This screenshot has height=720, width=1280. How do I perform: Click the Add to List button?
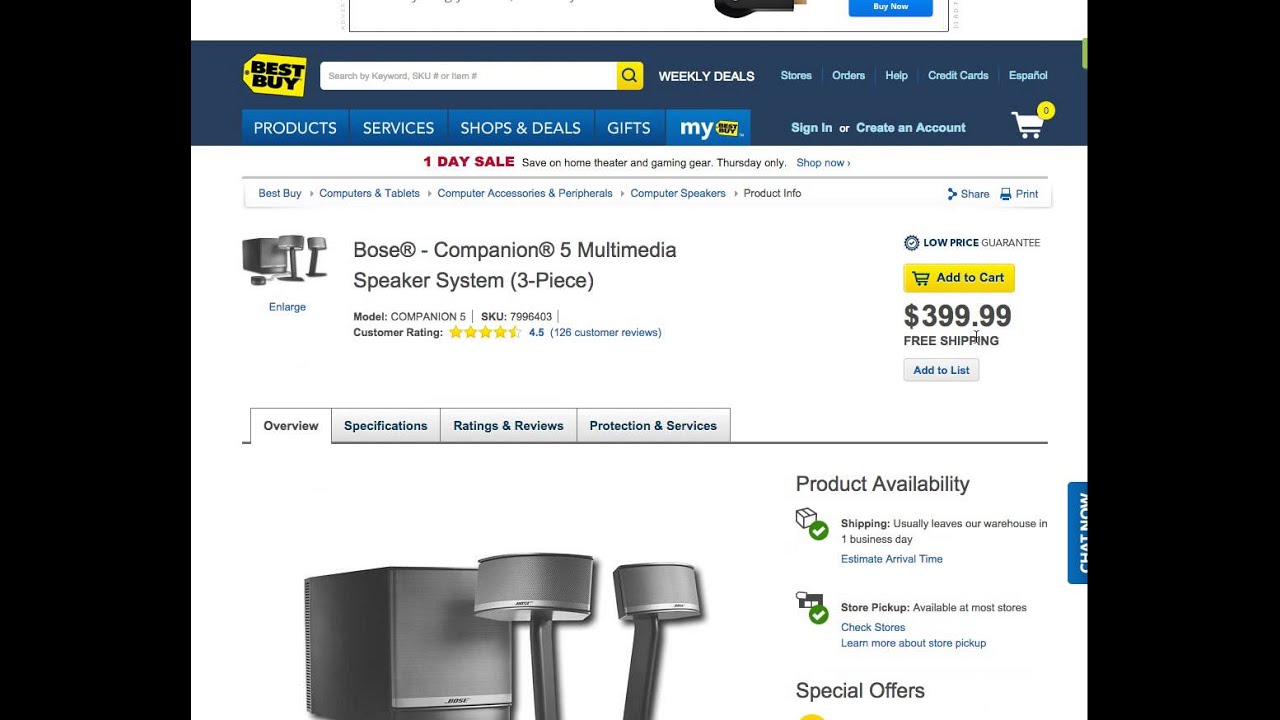(x=941, y=370)
